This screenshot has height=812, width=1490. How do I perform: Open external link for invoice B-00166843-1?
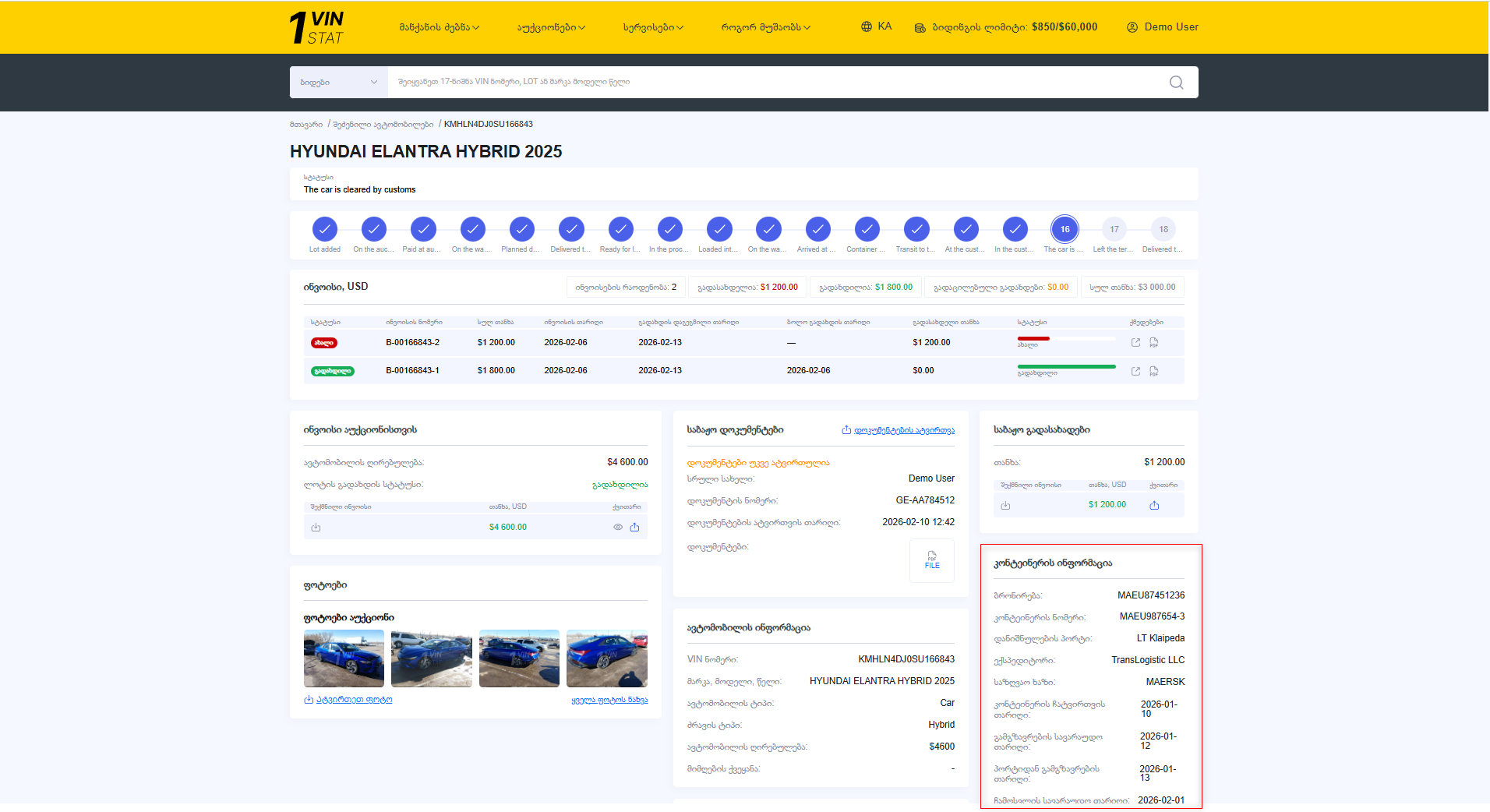tap(1135, 371)
